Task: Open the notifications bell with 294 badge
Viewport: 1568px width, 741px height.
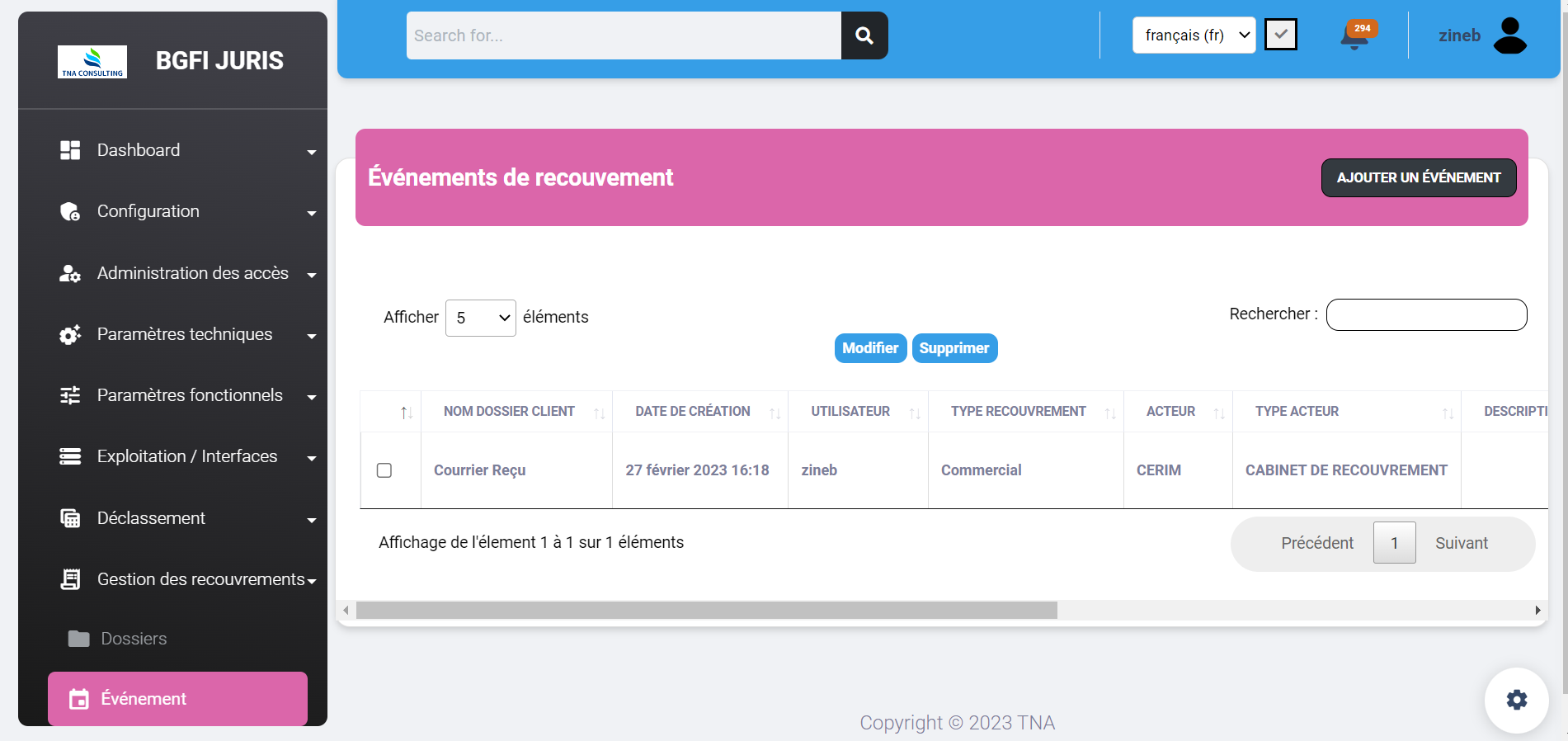Action: [1354, 36]
